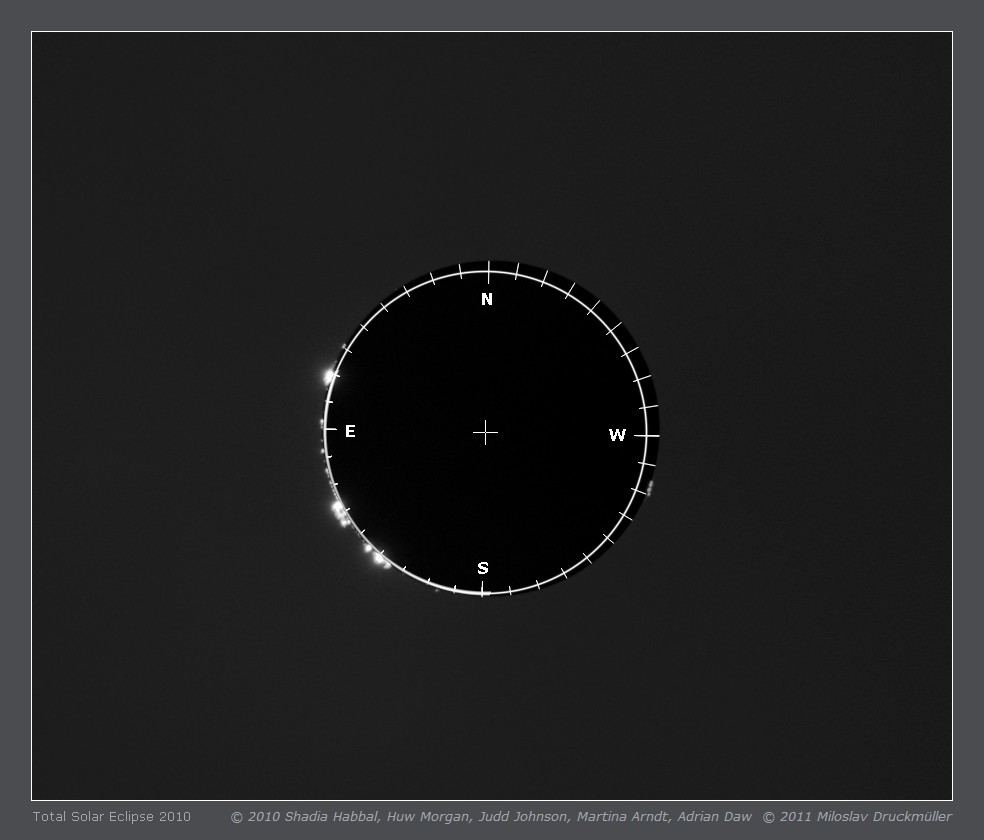Screen dimensions: 984x840
Task: Click the "Total Solar Eclipse 2010" caption
Action: (111, 817)
